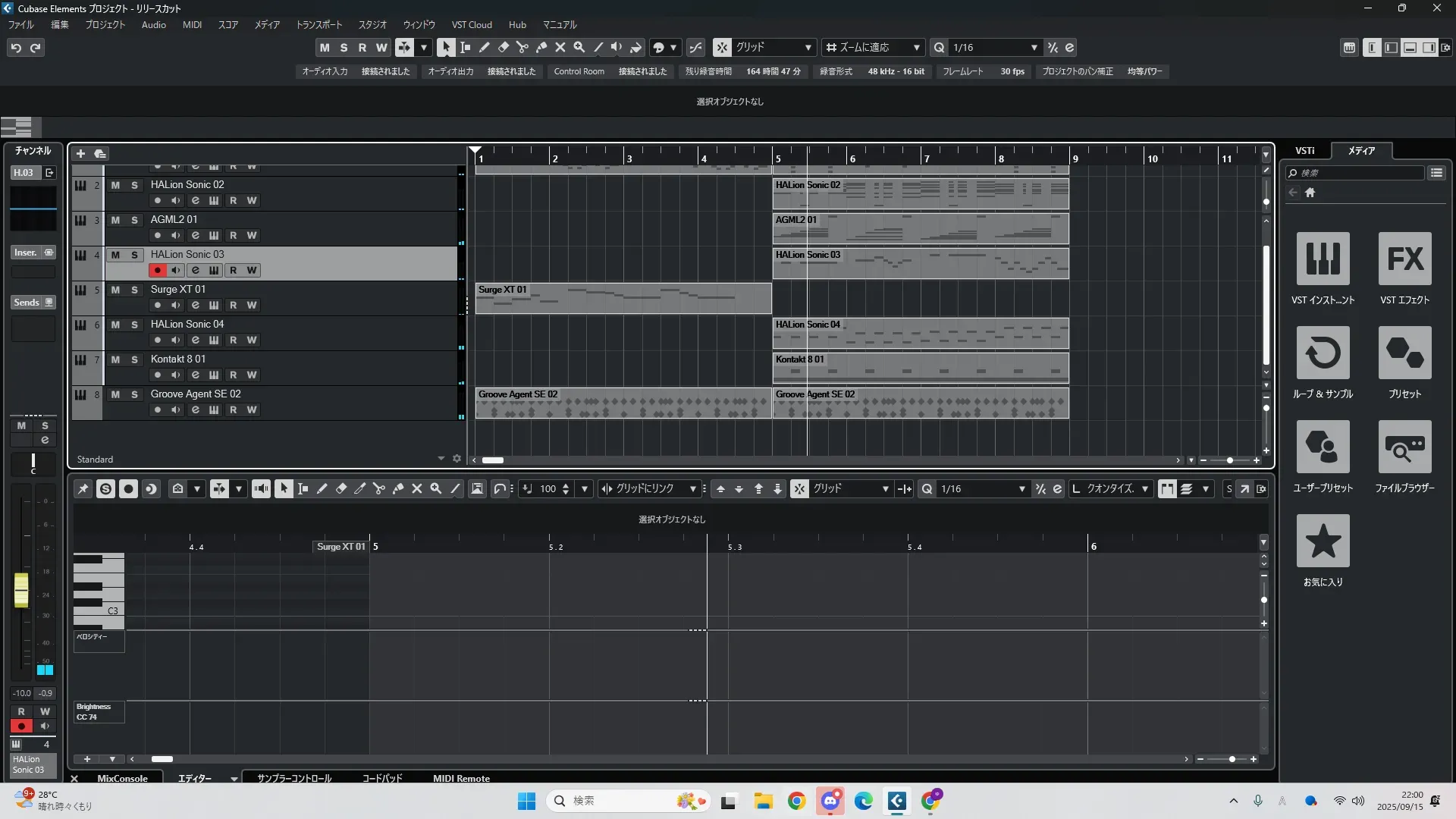
Task: Open the Loops & Samples tile
Action: 1323,353
